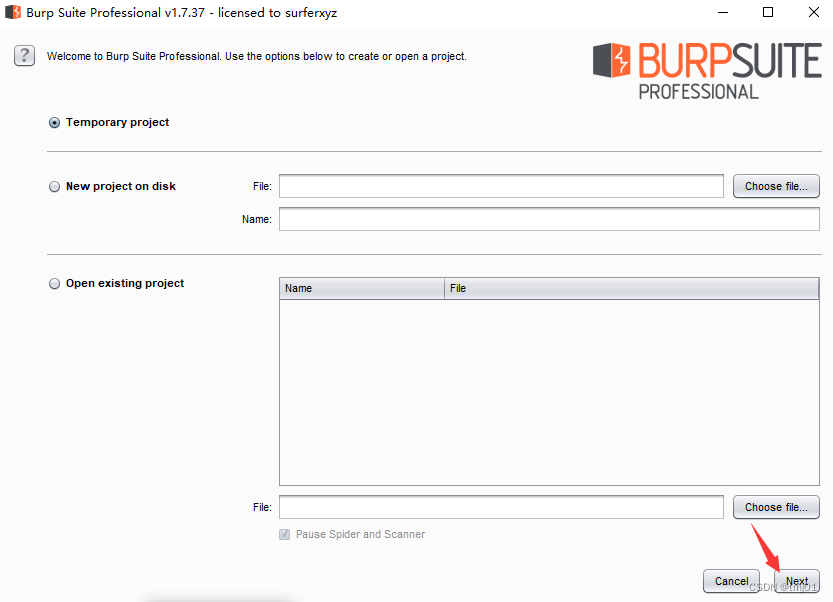Click the welcome message text
The width and height of the screenshot is (833, 602).
coord(257,56)
